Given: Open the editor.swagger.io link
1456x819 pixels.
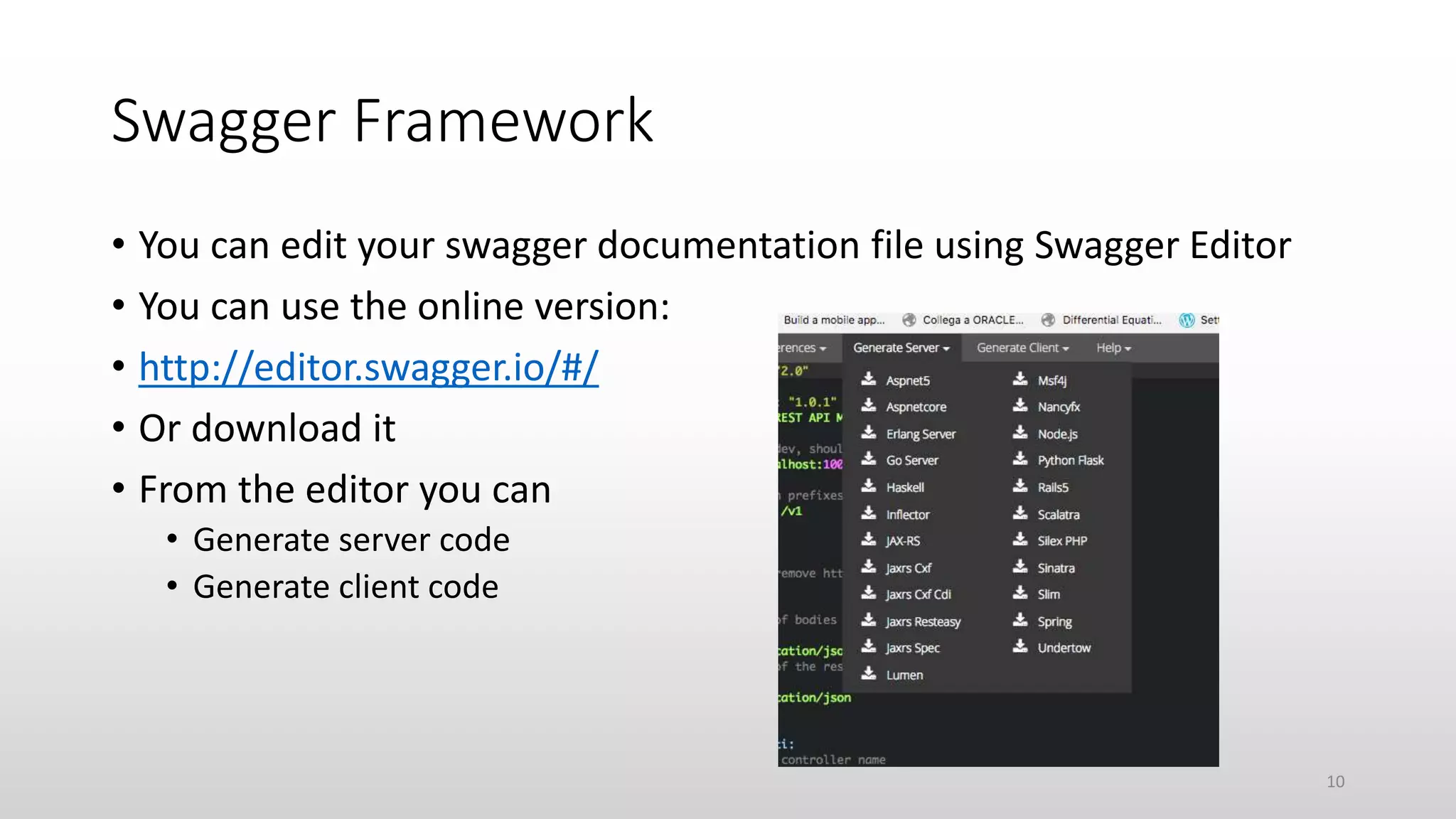Looking at the screenshot, I should coord(368,368).
